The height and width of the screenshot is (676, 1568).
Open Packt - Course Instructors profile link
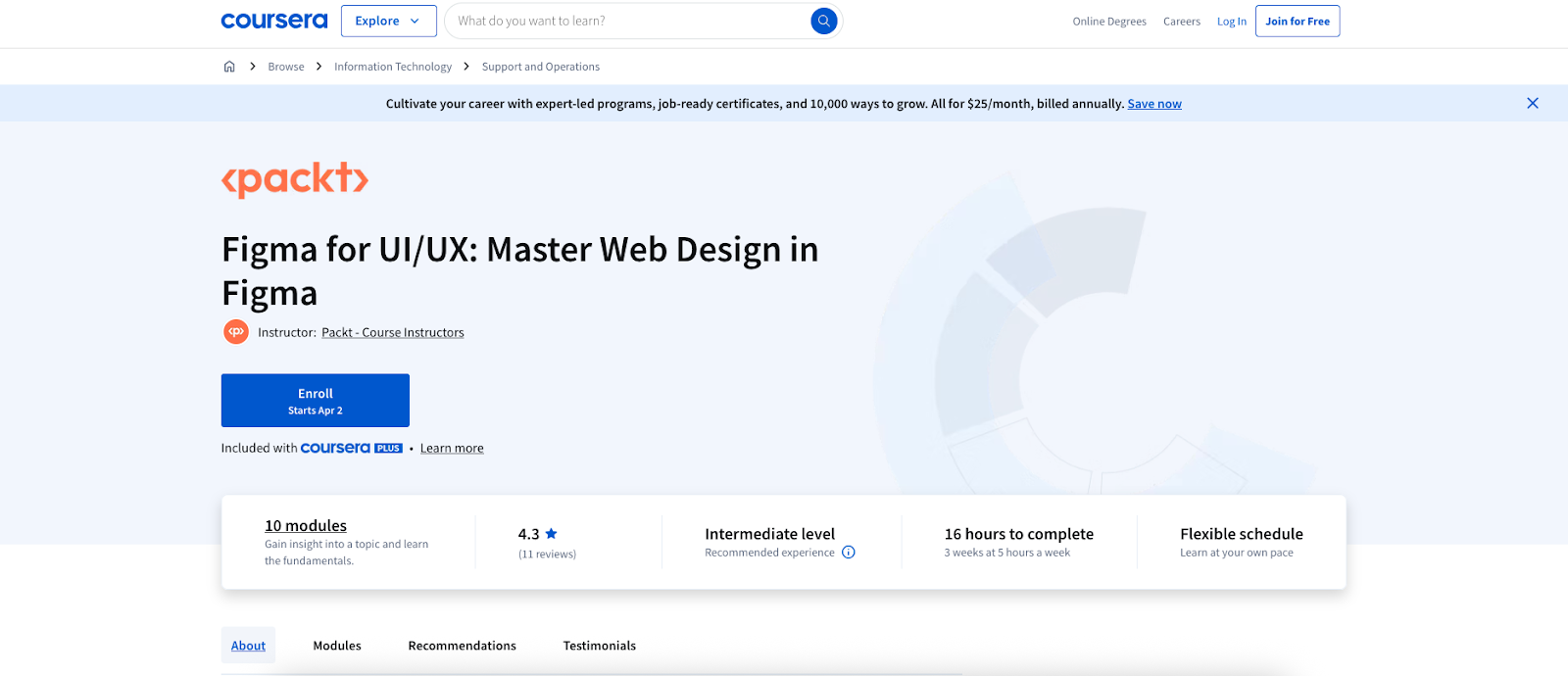point(393,333)
